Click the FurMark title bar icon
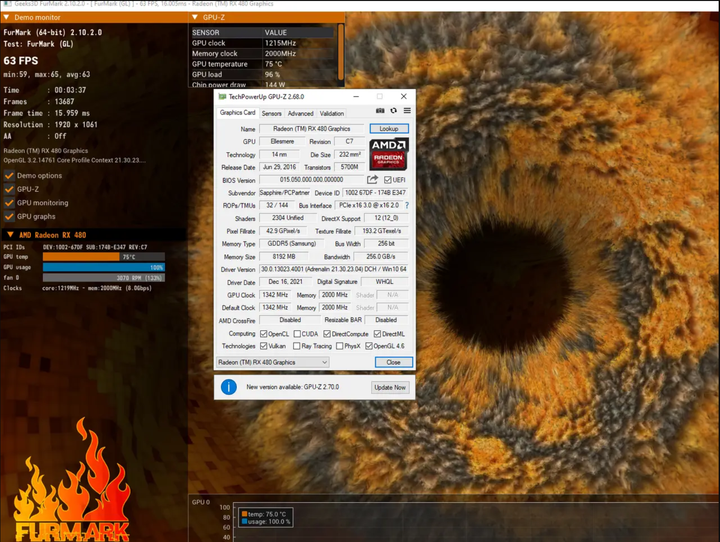This screenshot has height=542, width=720. tap(6, 4)
